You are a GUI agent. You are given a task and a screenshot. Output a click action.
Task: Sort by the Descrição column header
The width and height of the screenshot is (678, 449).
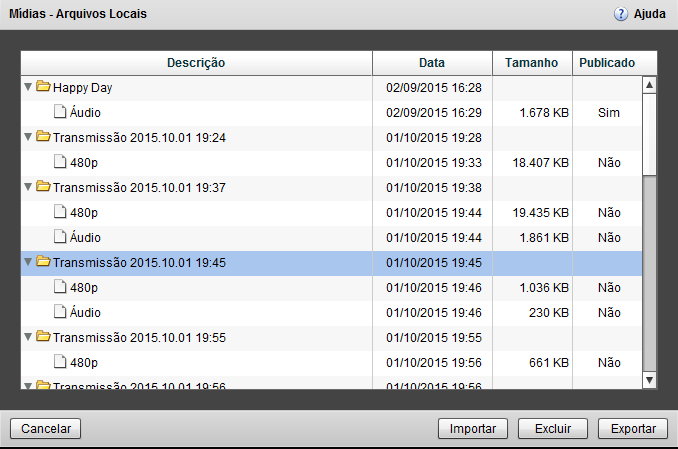coord(196,63)
